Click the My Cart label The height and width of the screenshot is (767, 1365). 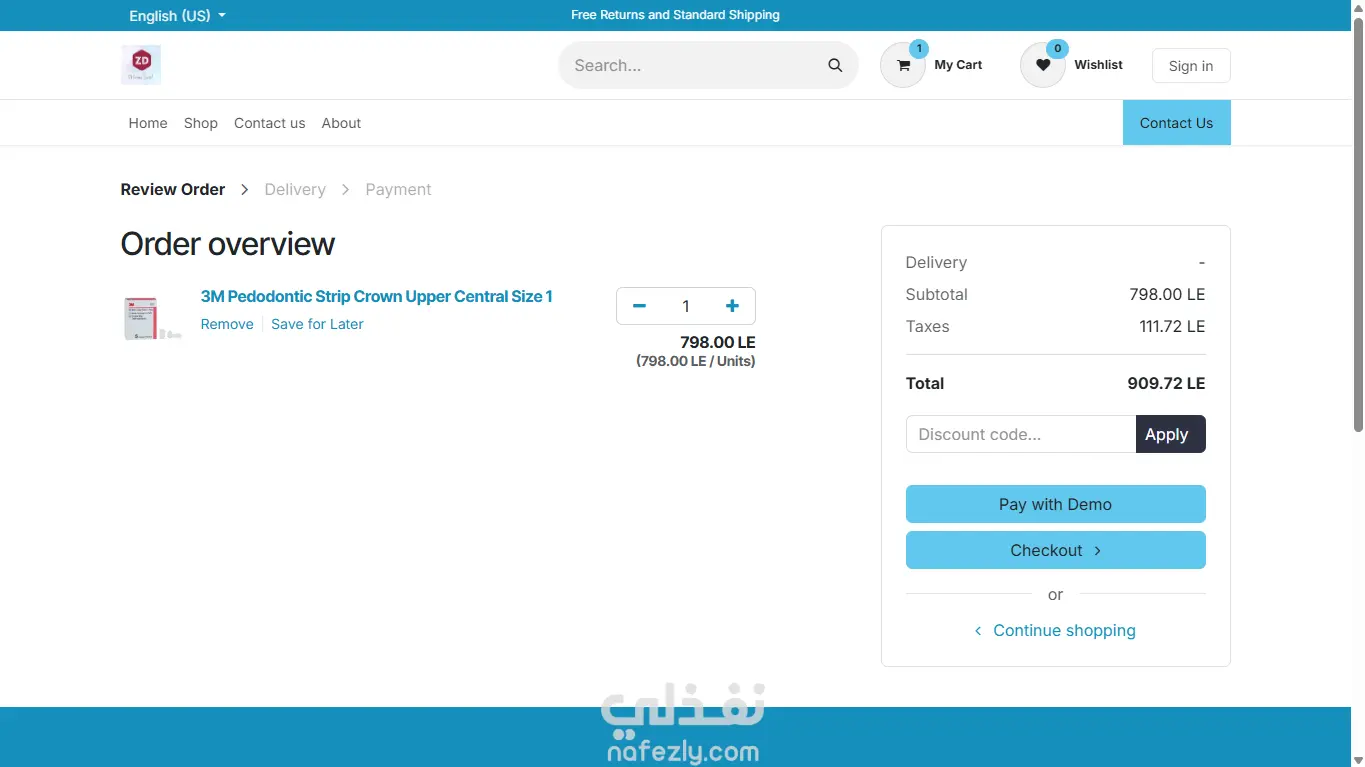(958, 65)
